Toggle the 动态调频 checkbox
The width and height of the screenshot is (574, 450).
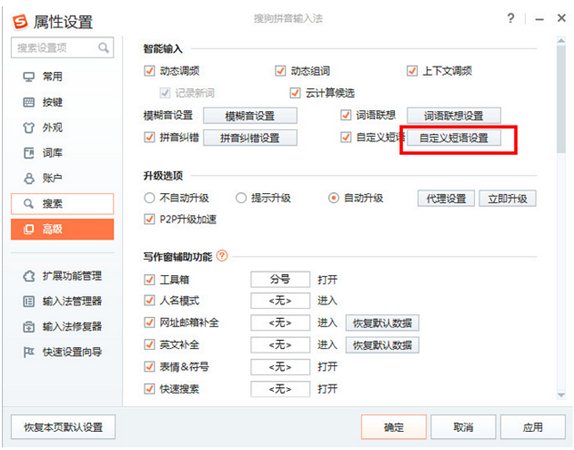(x=149, y=70)
